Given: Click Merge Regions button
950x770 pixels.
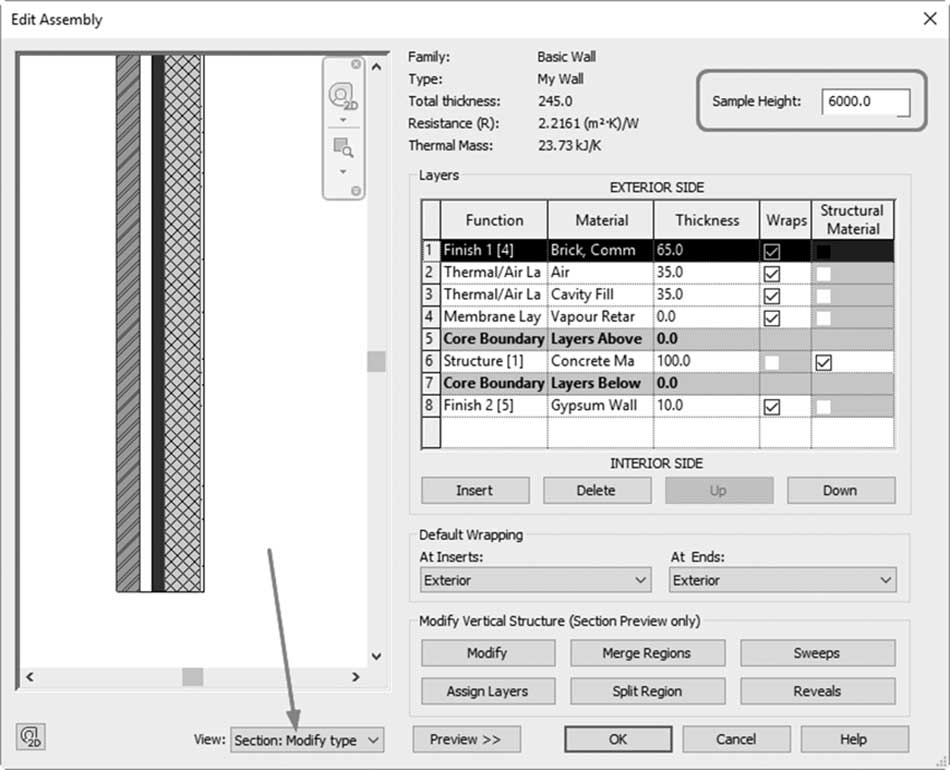Looking at the screenshot, I should (x=647, y=653).
